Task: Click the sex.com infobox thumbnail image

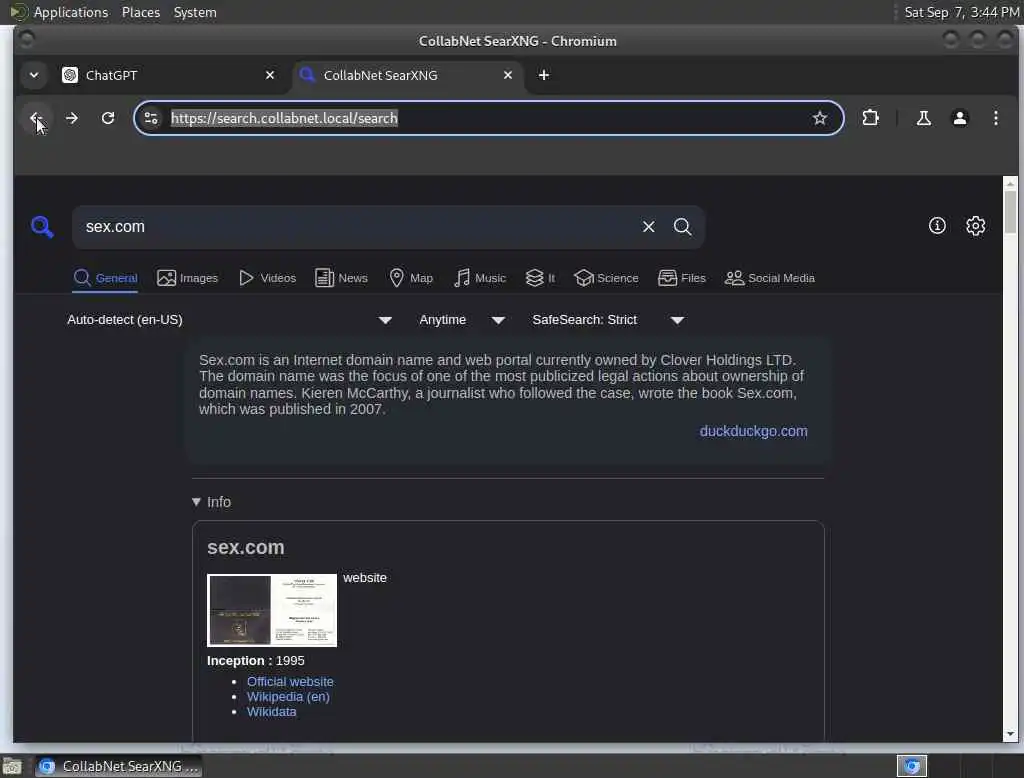Action: pyautogui.click(x=272, y=610)
